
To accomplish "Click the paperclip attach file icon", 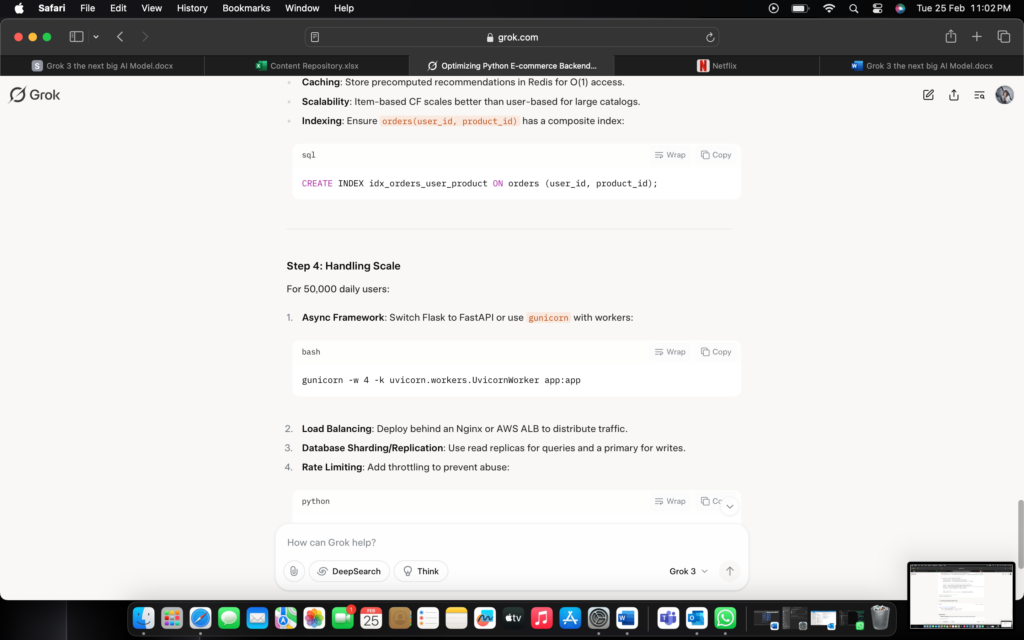I will 293,571.
